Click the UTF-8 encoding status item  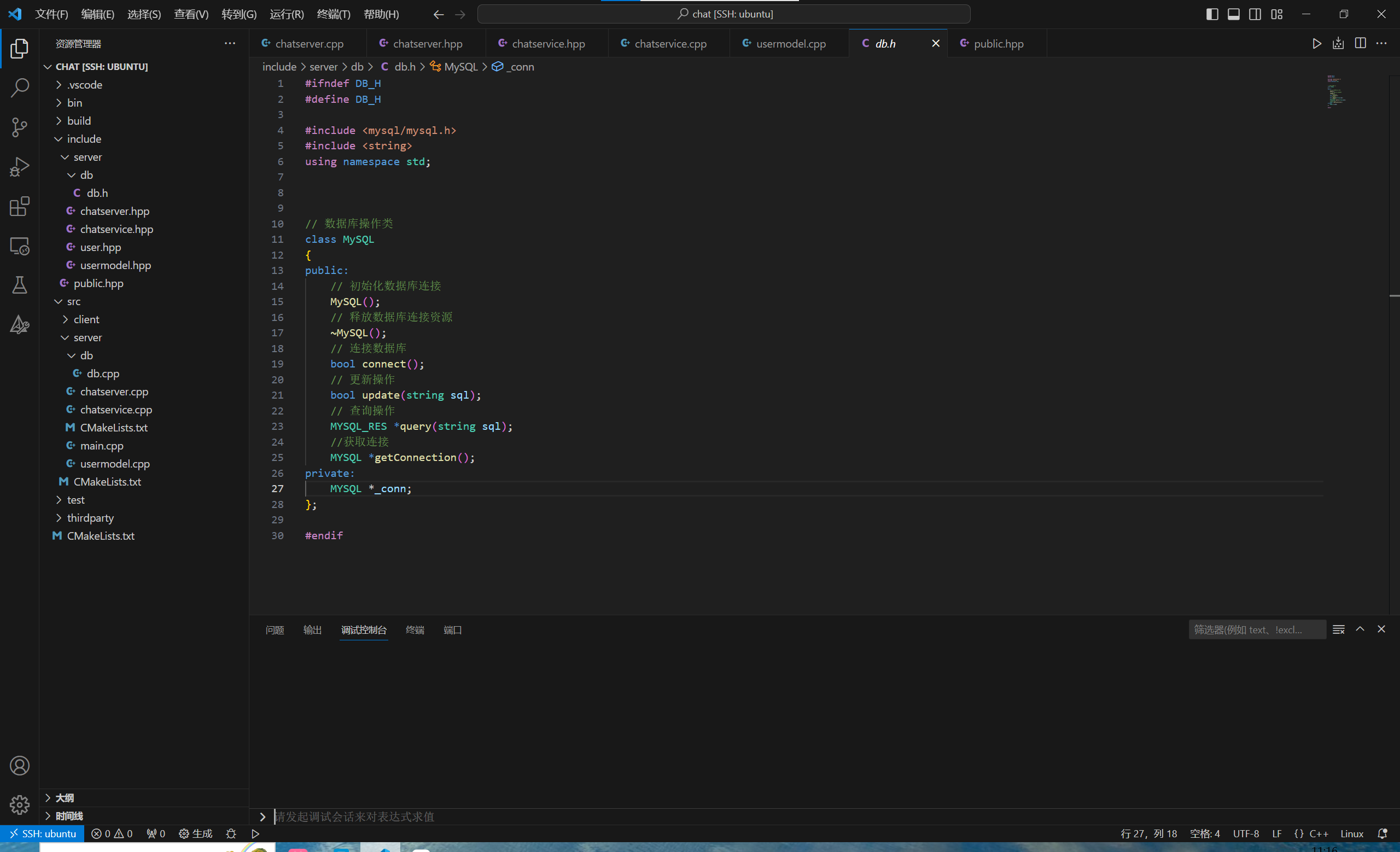[1245, 833]
